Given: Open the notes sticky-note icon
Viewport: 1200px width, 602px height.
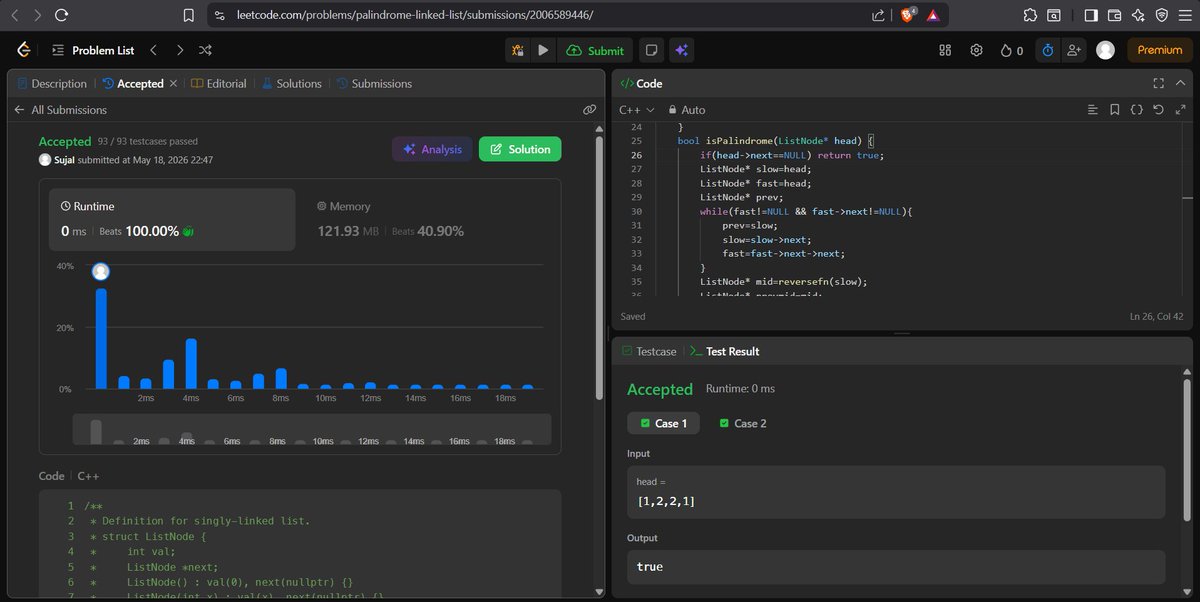Looking at the screenshot, I should pyautogui.click(x=650, y=50).
